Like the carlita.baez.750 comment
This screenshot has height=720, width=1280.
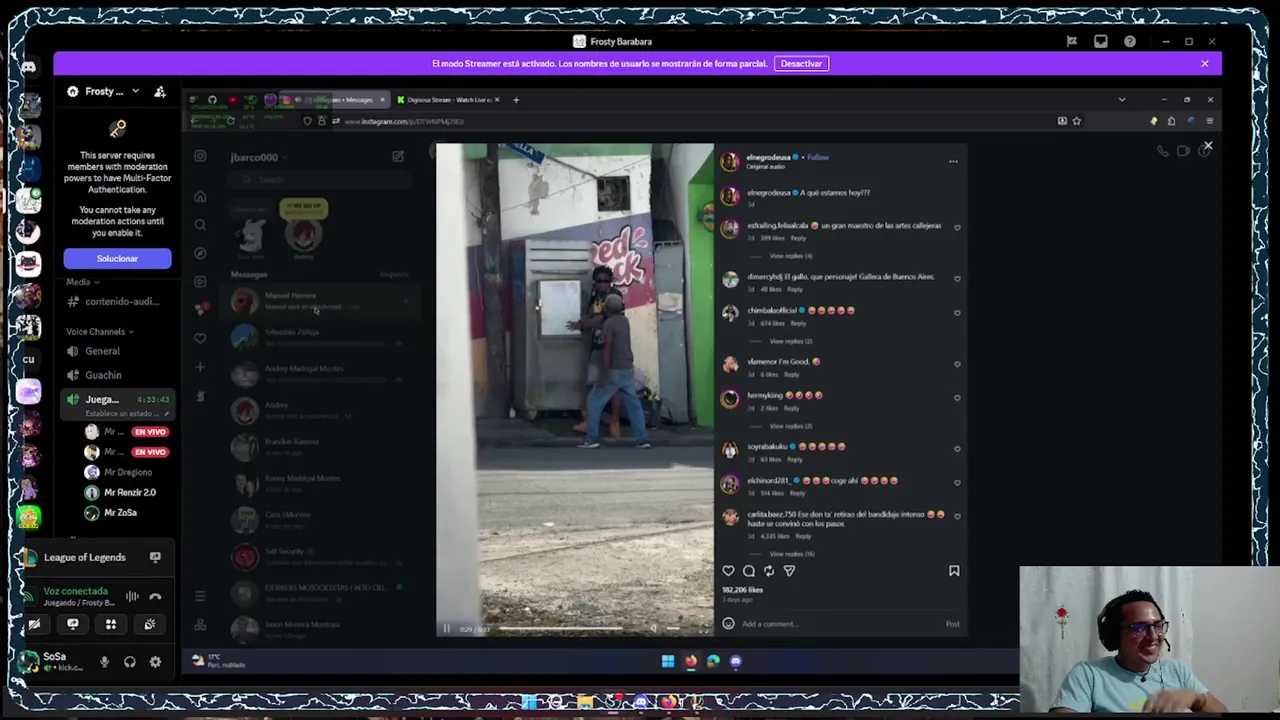[x=957, y=517]
